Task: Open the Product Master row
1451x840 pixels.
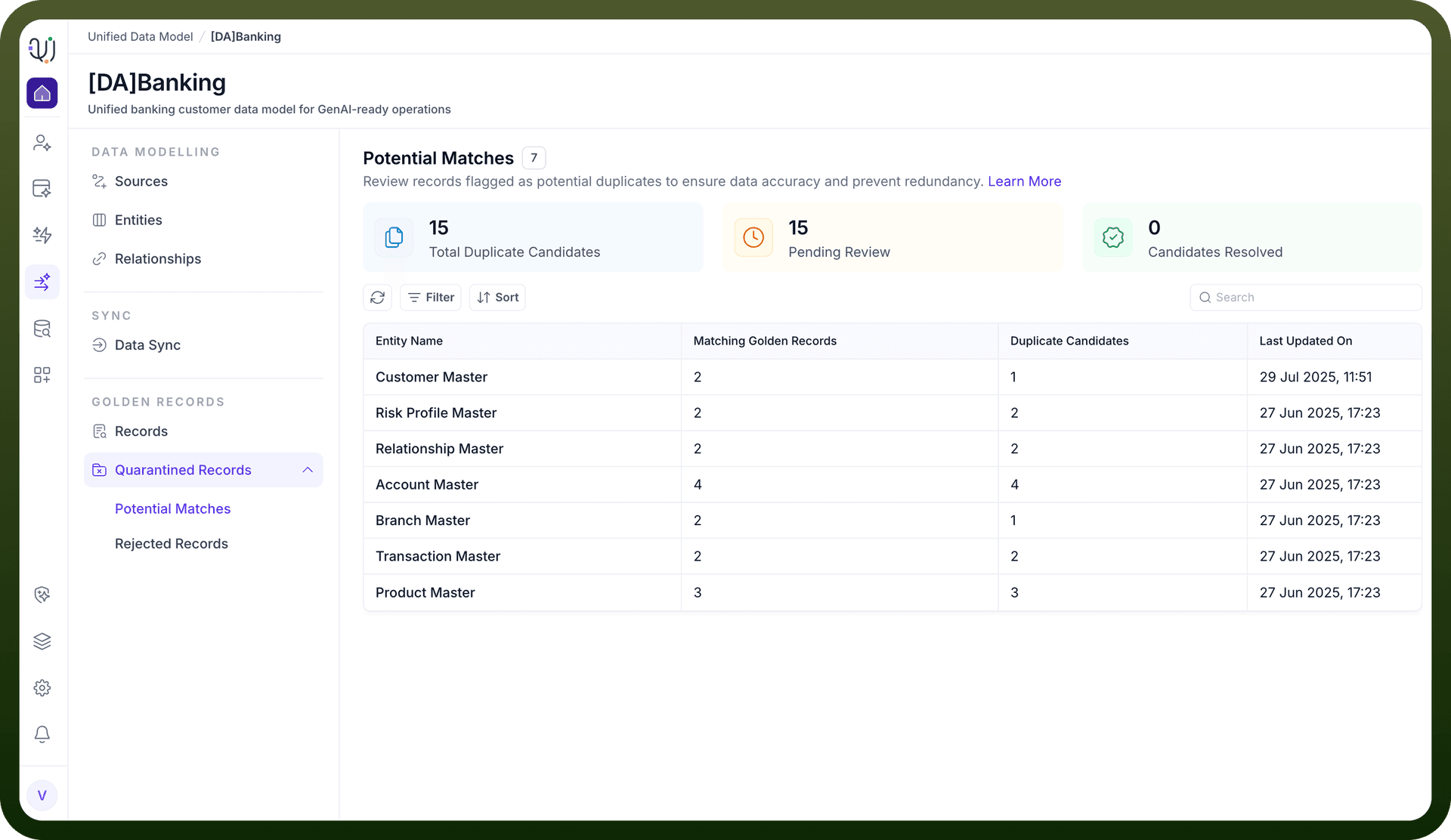Action: [x=893, y=593]
